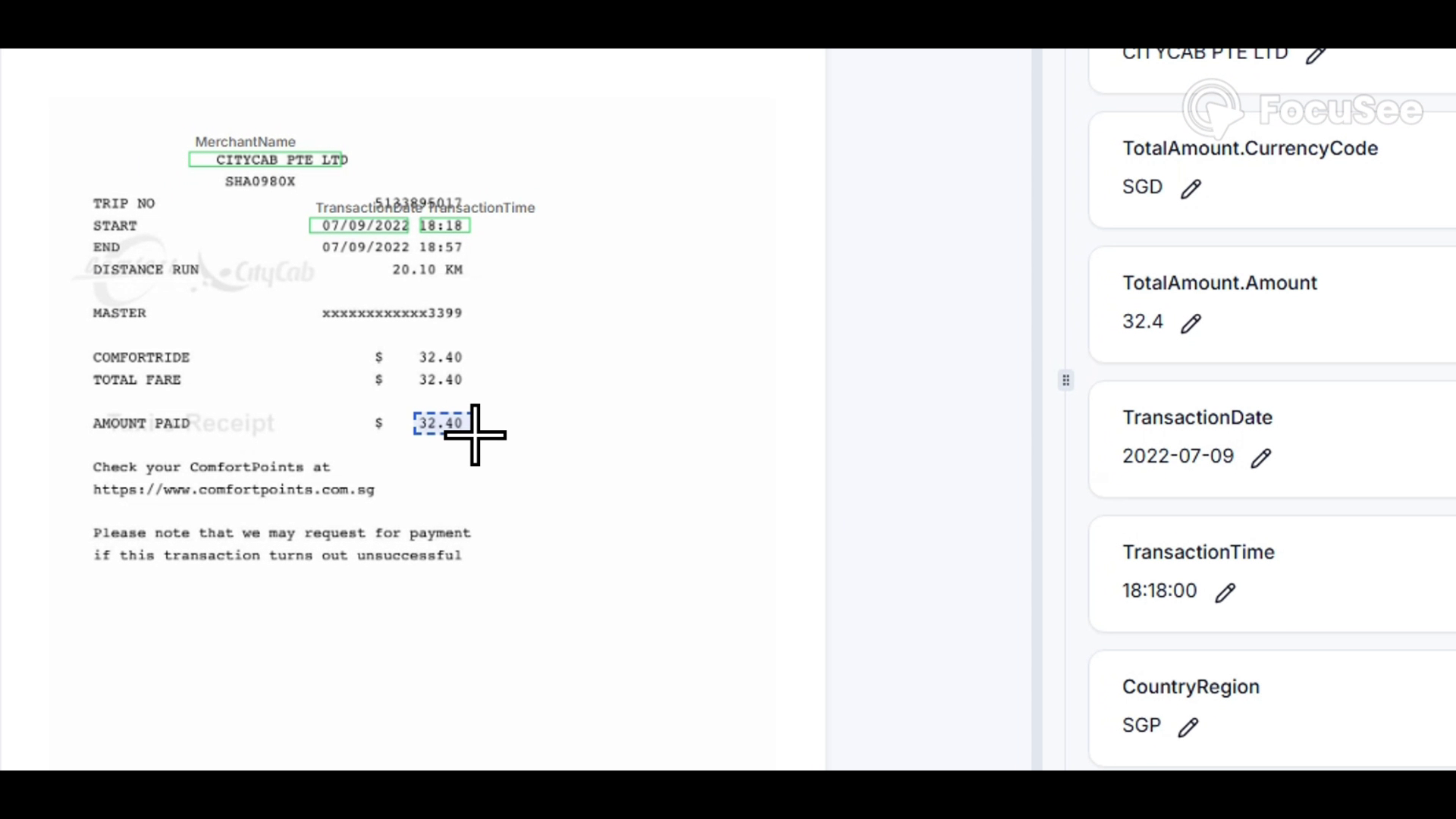Viewport: 1456px width, 819px height.
Task: Click the TotalAmount.Amount field label
Action: click(1219, 283)
